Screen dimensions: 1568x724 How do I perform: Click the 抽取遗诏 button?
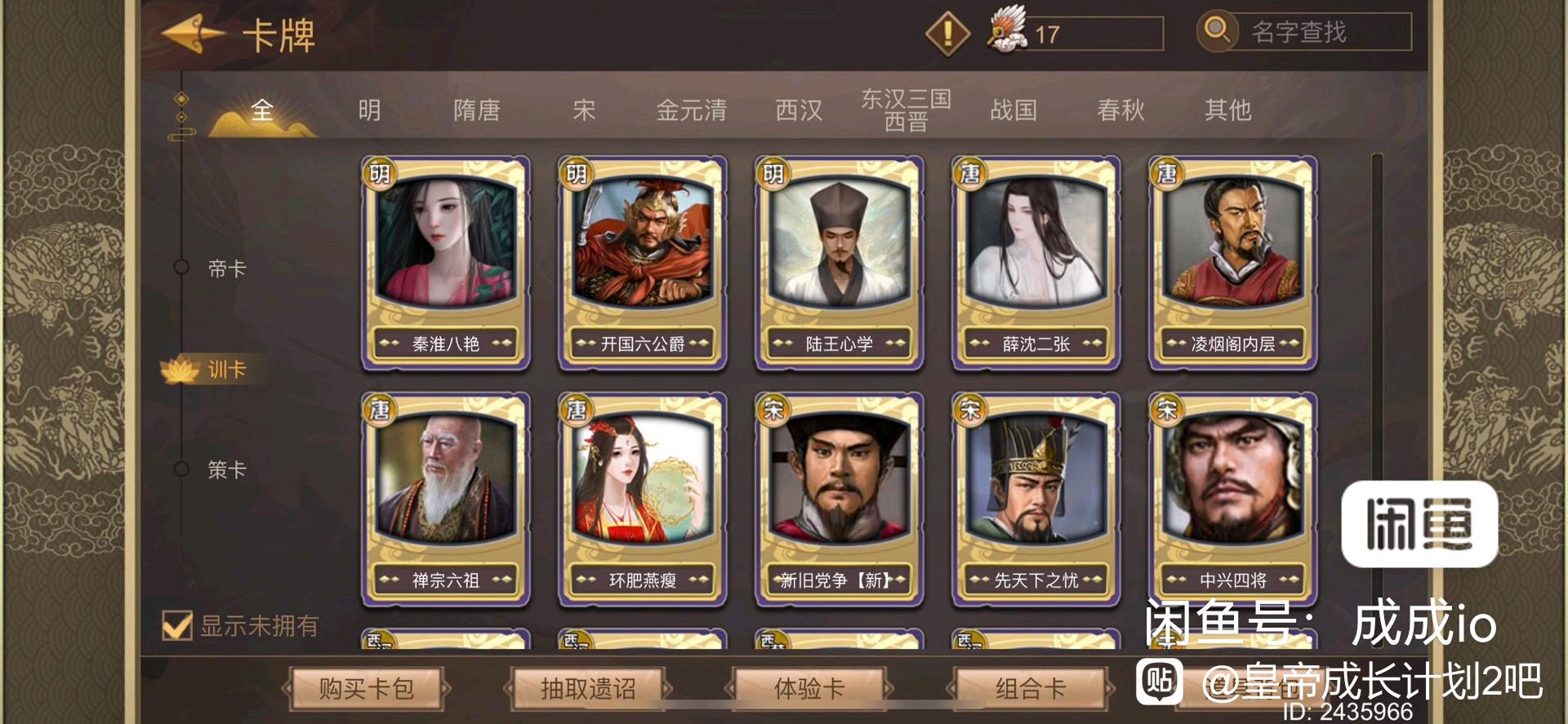pyautogui.click(x=588, y=689)
